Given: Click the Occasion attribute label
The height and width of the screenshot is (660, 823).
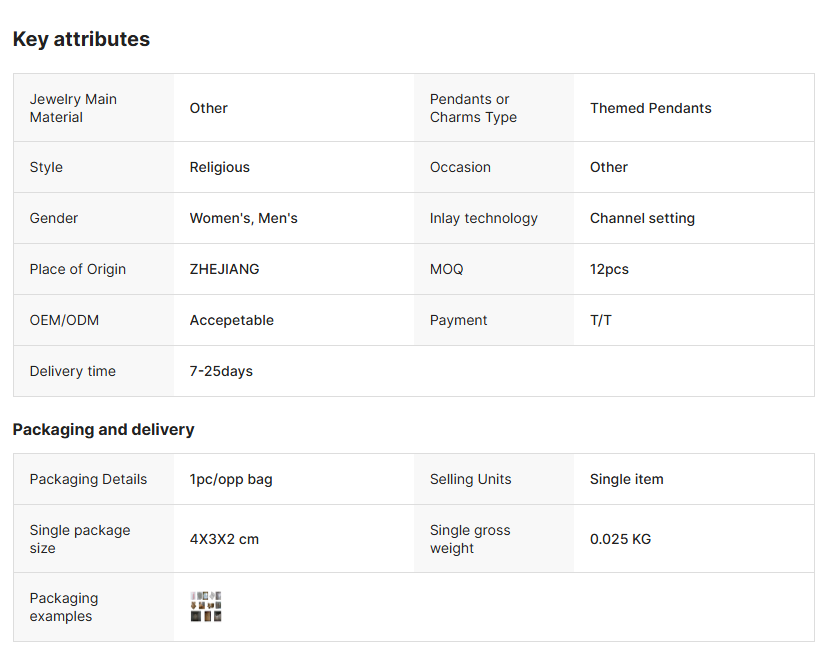Looking at the screenshot, I should [x=460, y=167].
